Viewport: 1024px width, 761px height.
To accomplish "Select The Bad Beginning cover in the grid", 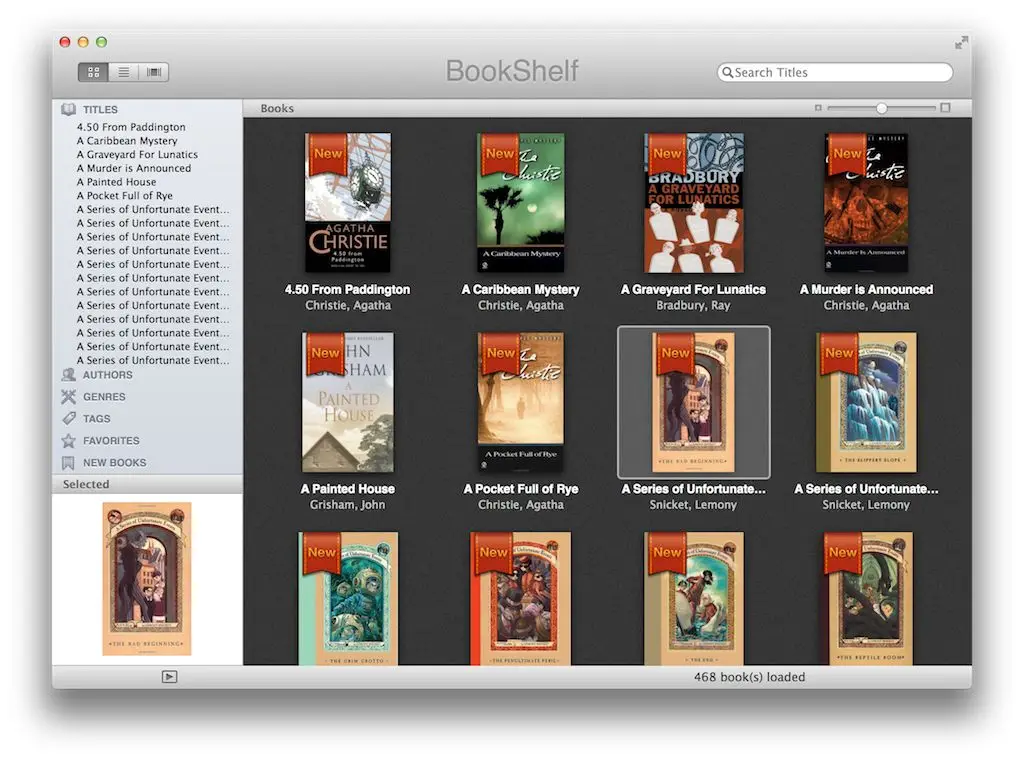I will pos(694,402).
